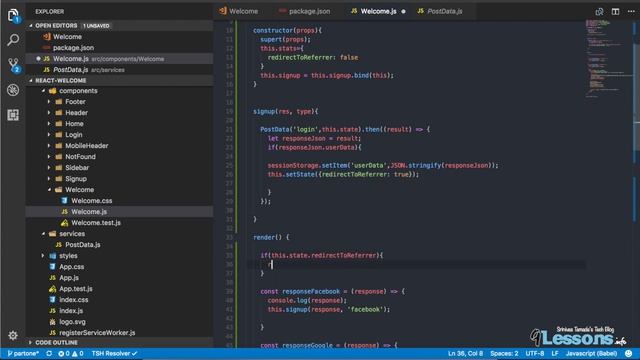This screenshot has height=360, width=640.
Task: Click the errors and warnings count indicator
Action: (x=71, y=353)
